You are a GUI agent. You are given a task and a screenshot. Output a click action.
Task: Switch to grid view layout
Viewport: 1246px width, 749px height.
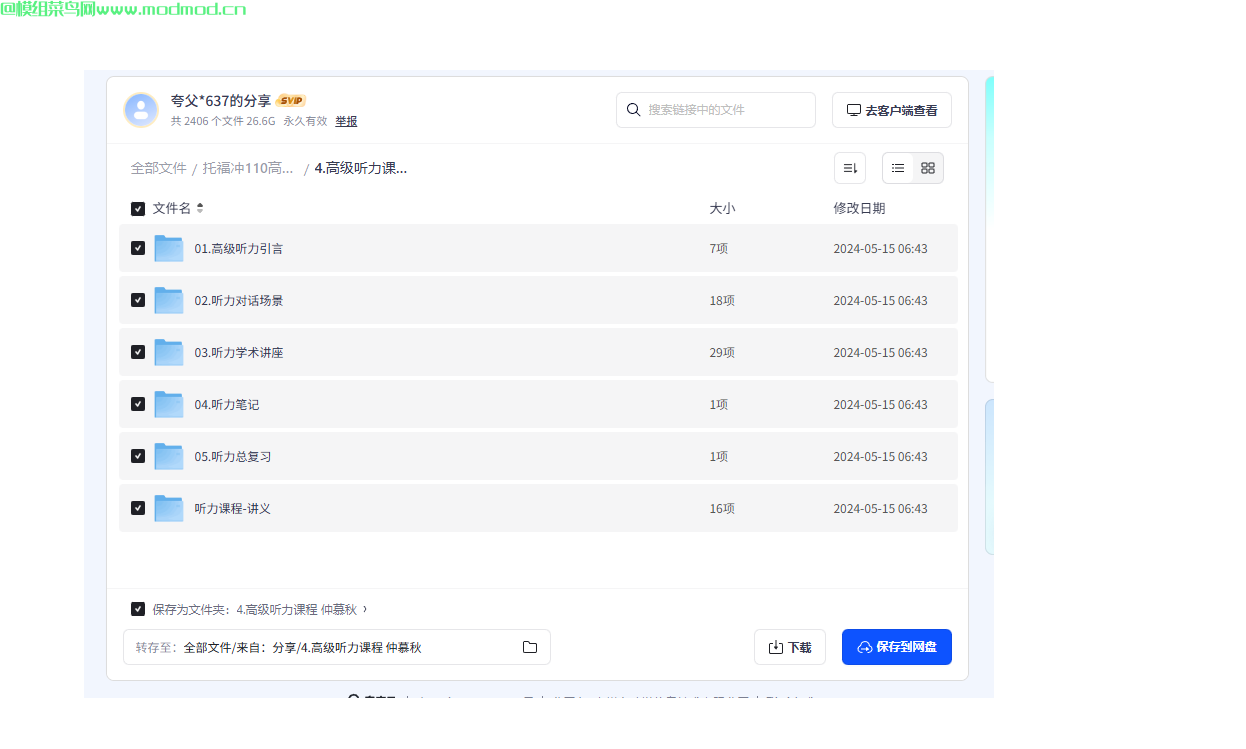(928, 168)
